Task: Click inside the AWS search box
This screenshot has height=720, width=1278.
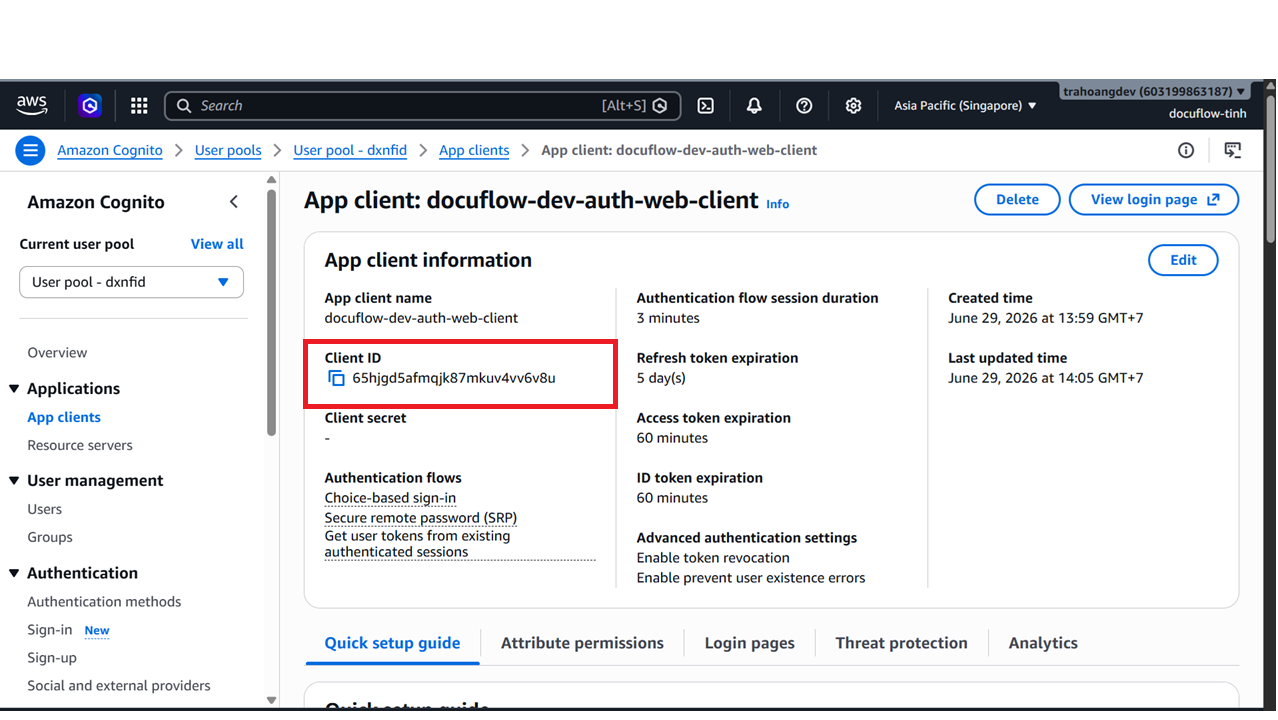Action: [x=422, y=105]
